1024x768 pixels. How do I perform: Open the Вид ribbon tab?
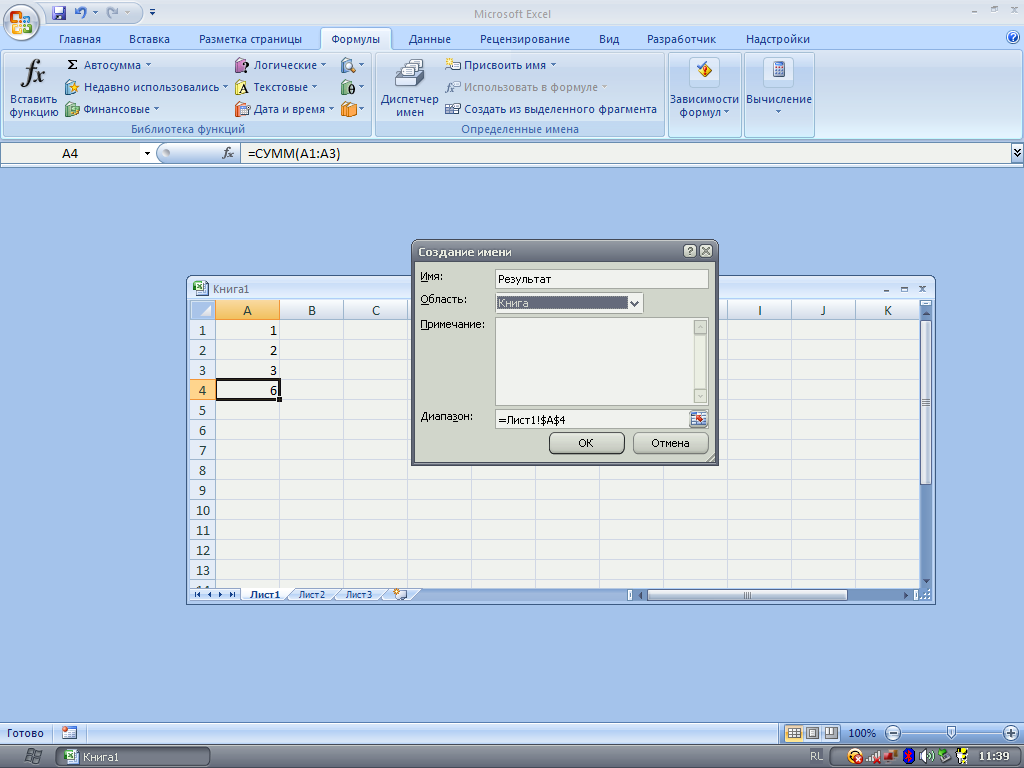[609, 39]
